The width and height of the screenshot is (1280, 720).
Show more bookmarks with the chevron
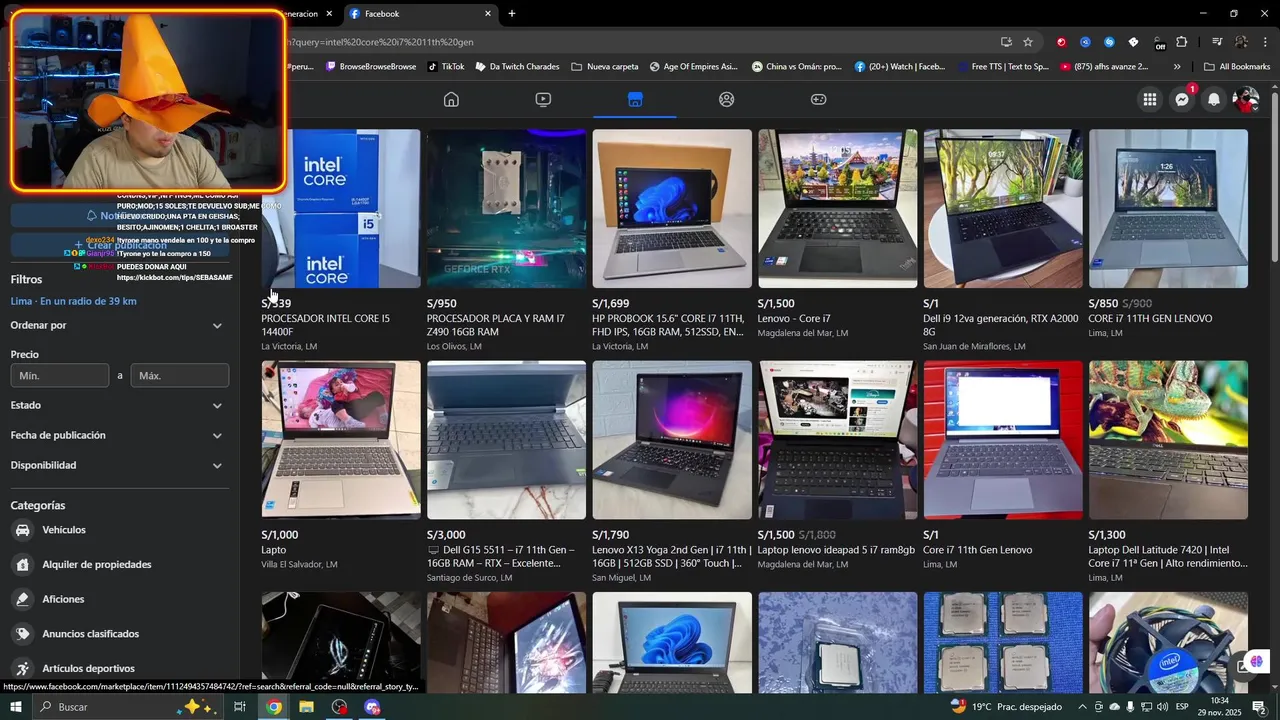[1177, 67]
